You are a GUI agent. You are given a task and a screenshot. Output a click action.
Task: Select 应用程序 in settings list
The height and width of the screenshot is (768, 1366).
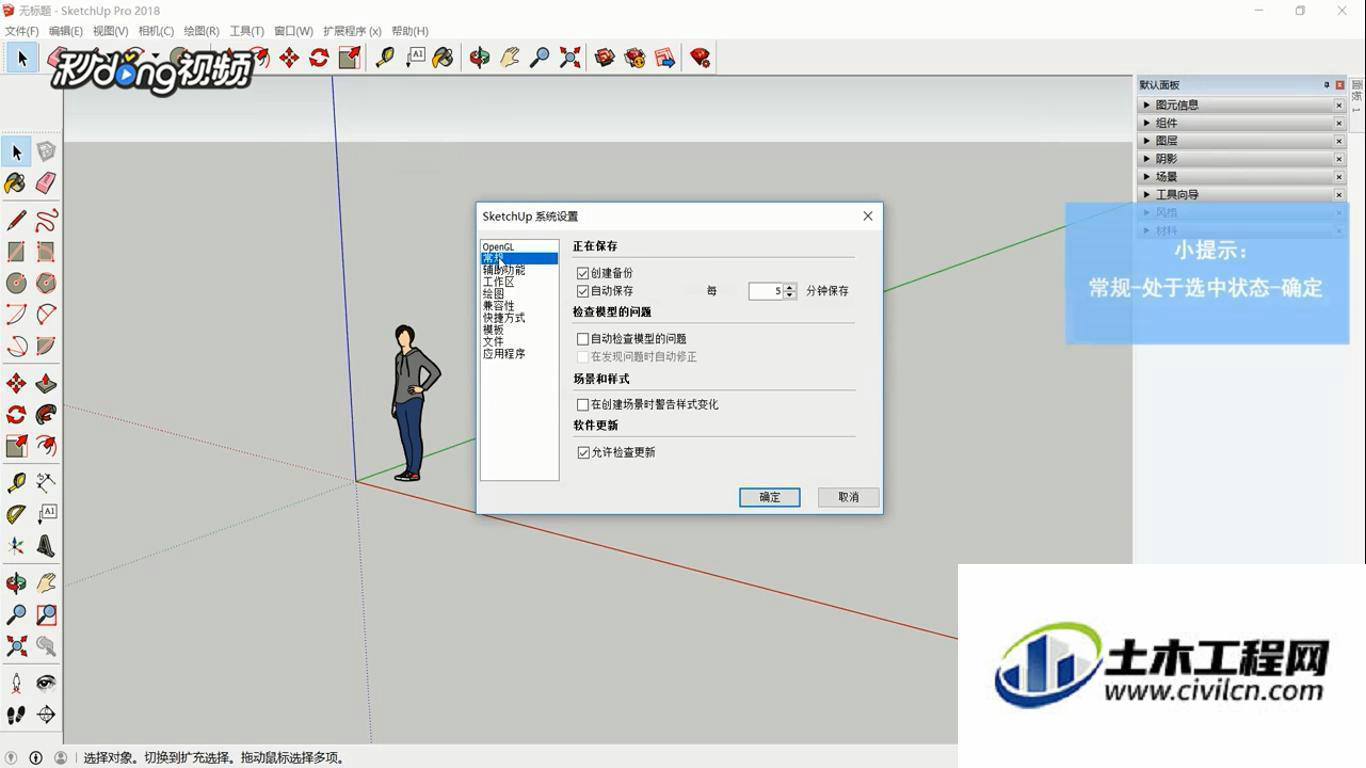pyautogui.click(x=504, y=354)
